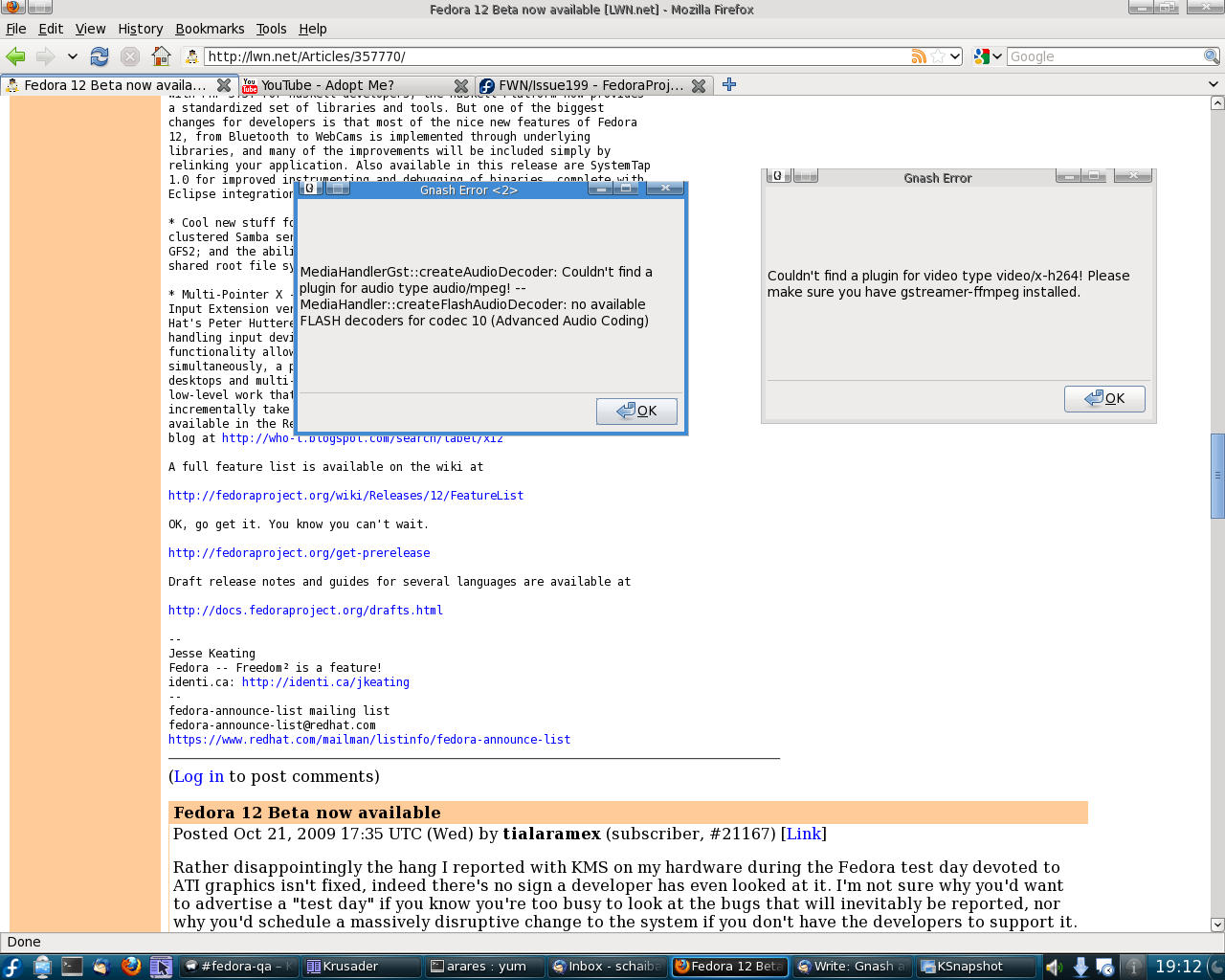Click the search magnifier icon
The image size is (1225, 980).
1212,56
